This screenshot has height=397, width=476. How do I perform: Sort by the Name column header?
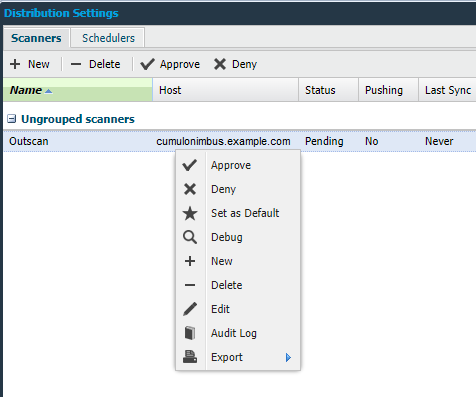78,90
